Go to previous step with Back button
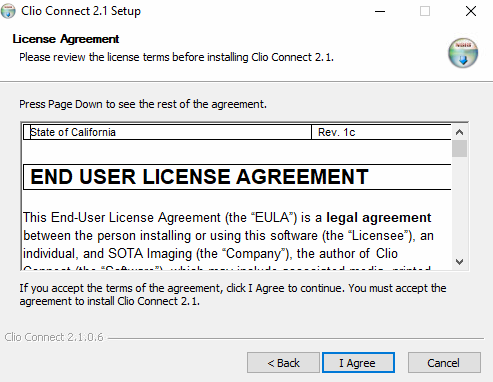 coord(283,363)
